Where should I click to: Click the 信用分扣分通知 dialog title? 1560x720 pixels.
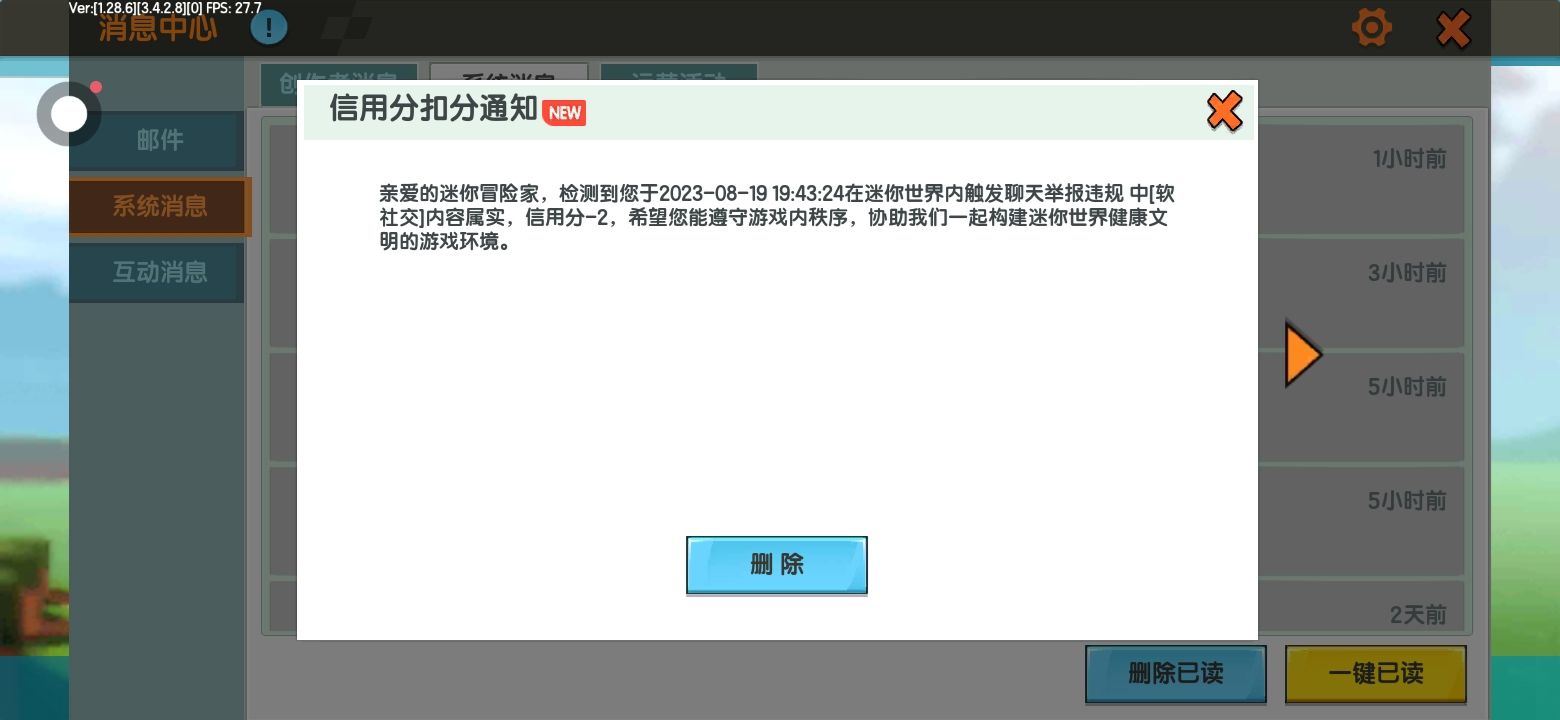pos(434,110)
